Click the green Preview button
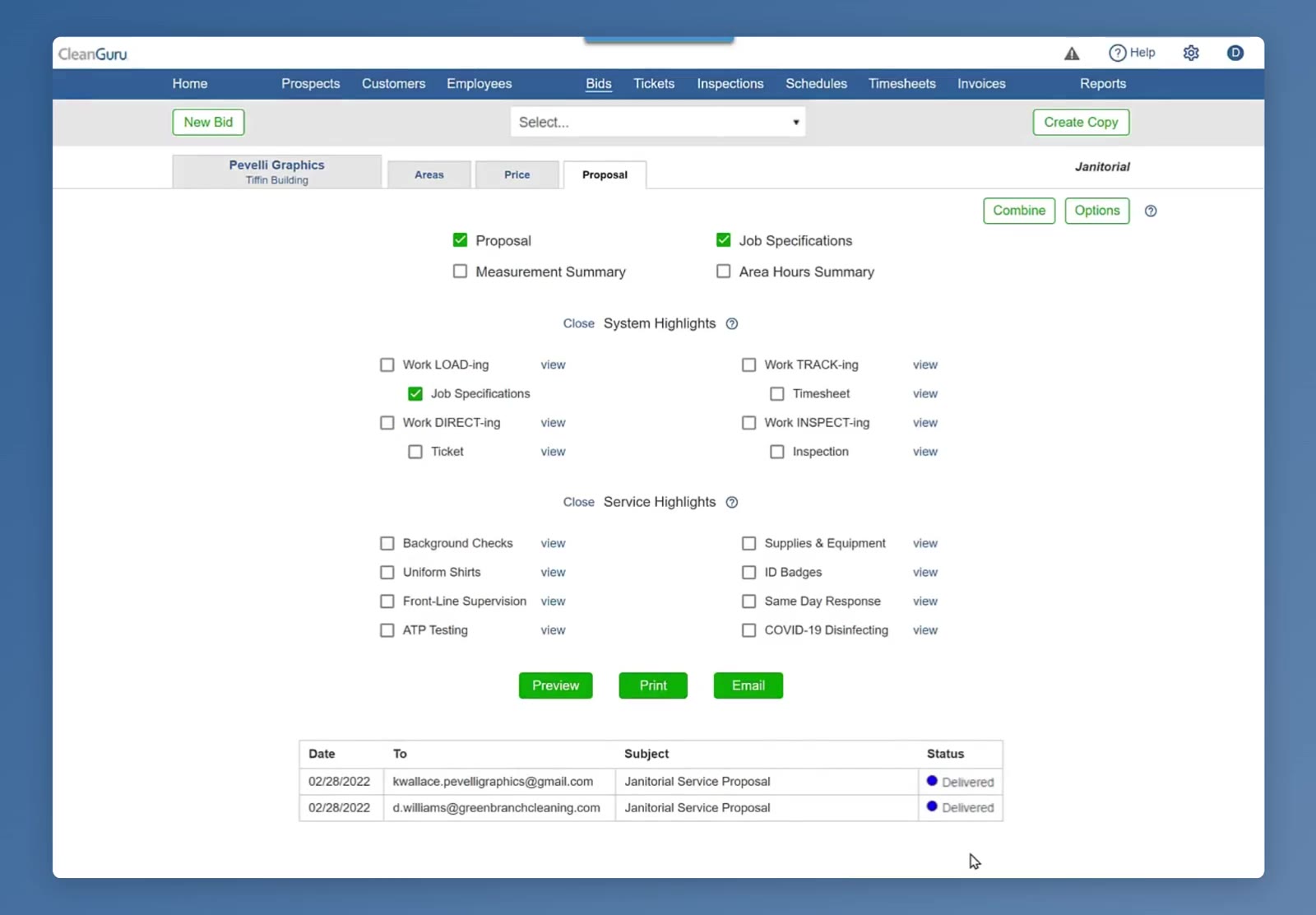The height and width of the screenshot is (915, 1316). (555, 685)
